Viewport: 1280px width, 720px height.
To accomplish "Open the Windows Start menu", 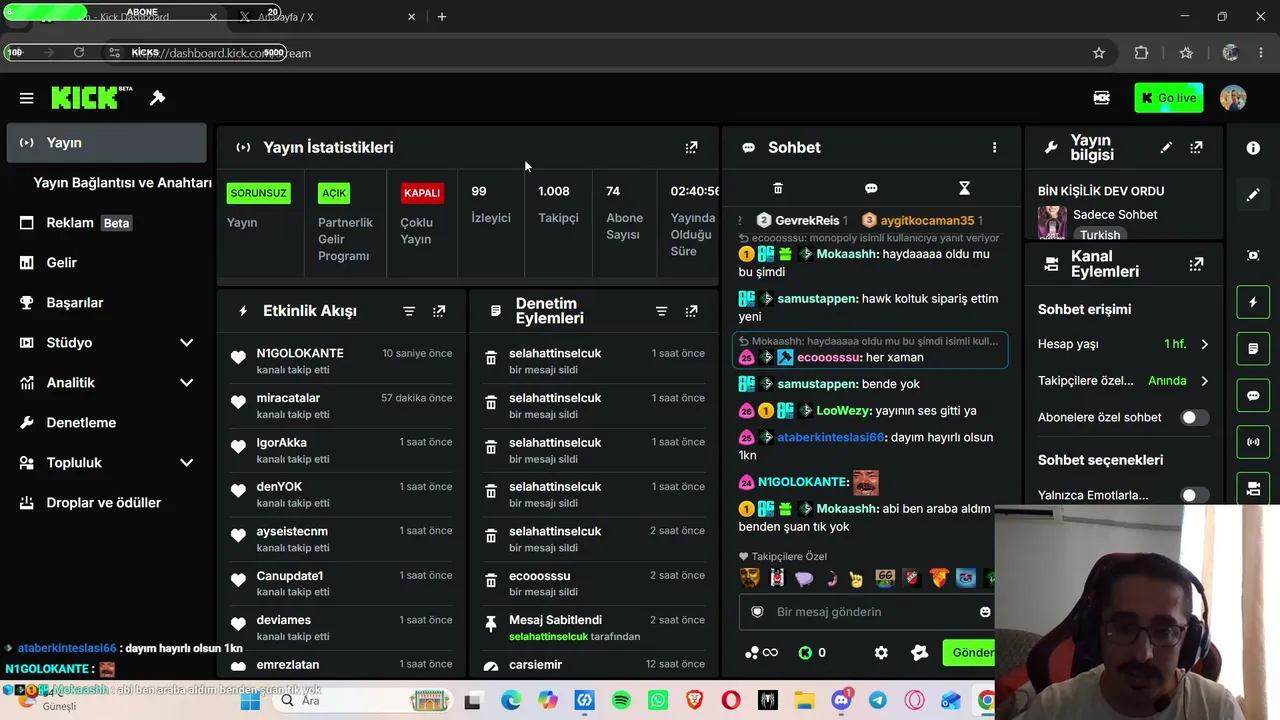I will tap(250, 701).
